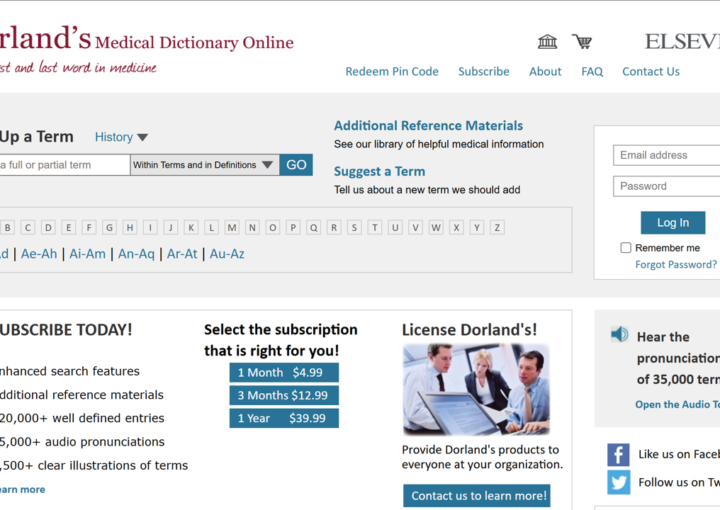Click the institution building icon
Viewport: 720px width, 510px height.
point(547,42)
